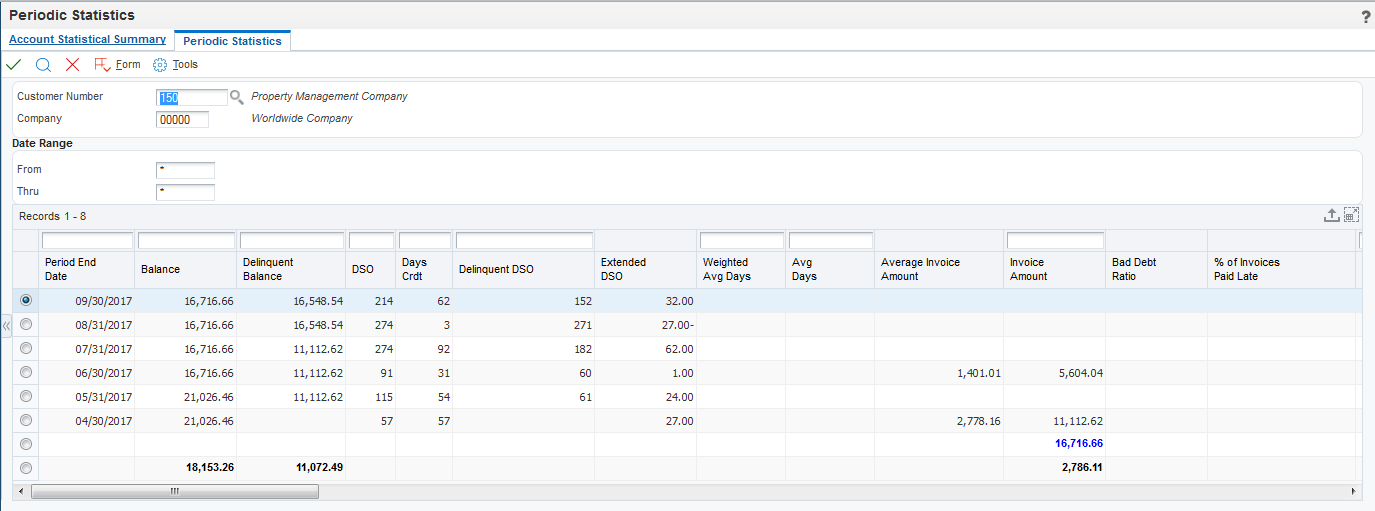
Task: Click the scrollbar right arrow
Action: pos(1355,492)
